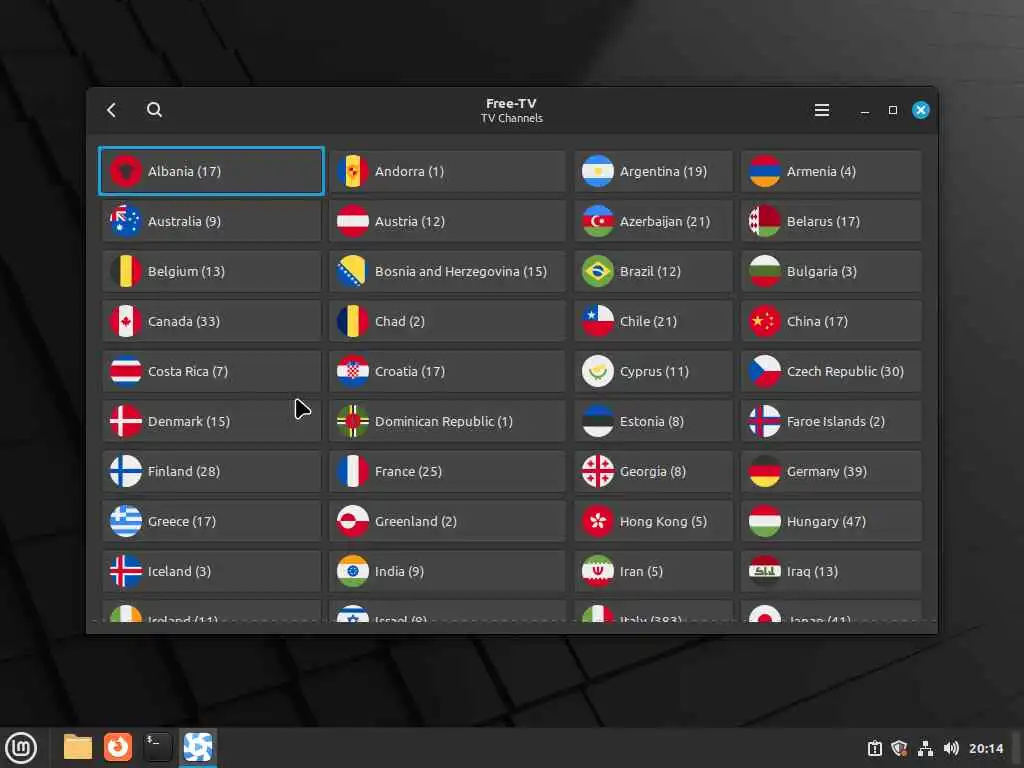The width and height of the screenshot is (1024, 768).
Task: Select Georgia (8) country button
Action: 654,471
